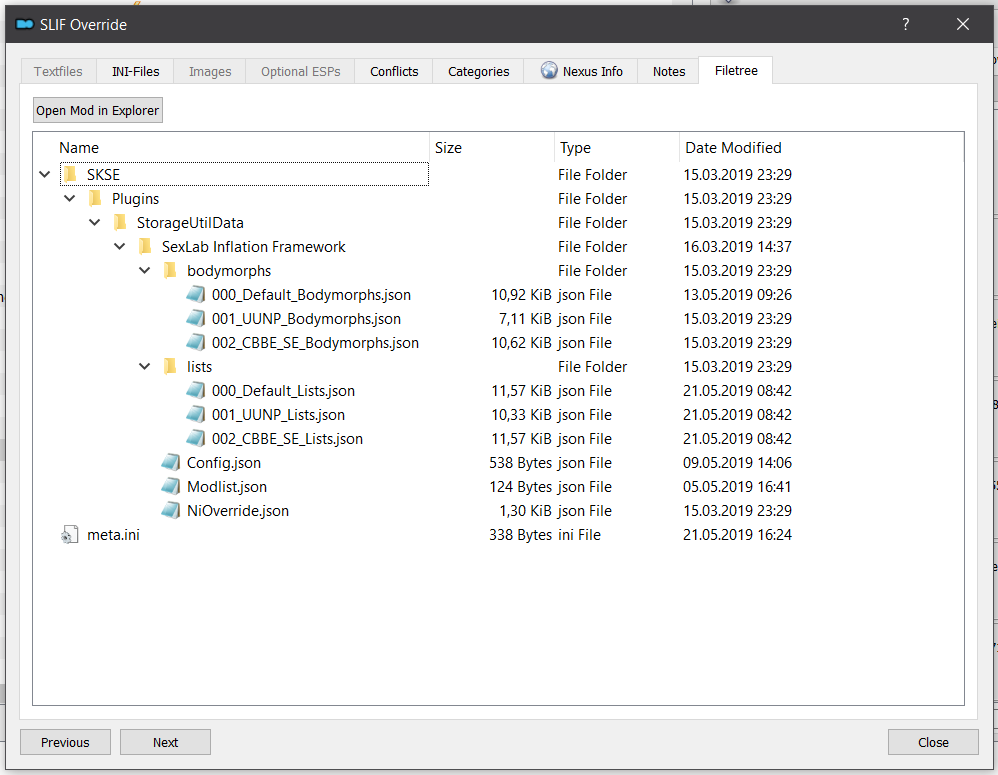Open the INI-Files tab
998x775 pixels.
(136, 71)
